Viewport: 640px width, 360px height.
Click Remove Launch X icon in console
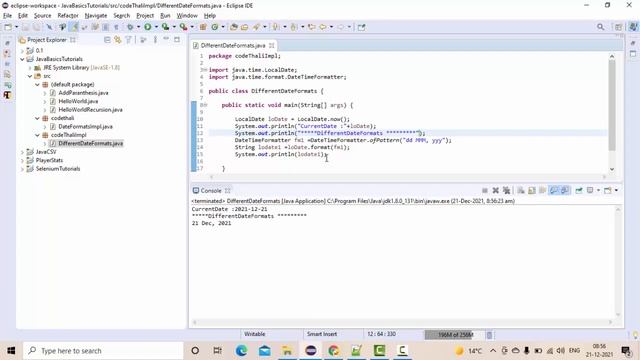coord(496,190)
